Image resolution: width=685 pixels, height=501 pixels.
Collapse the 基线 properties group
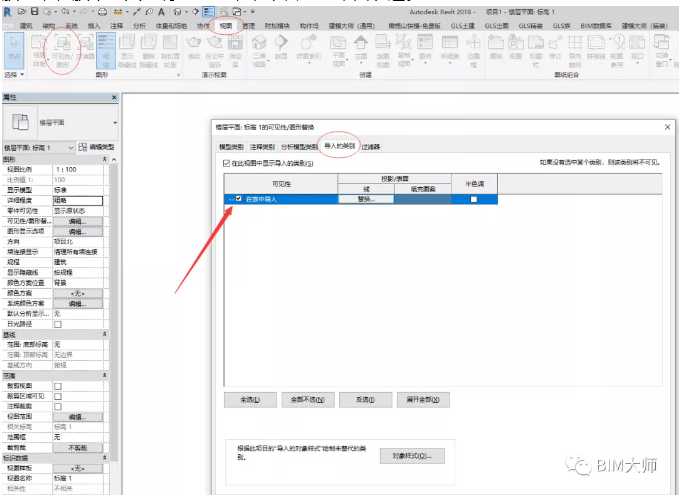(104, 334)
